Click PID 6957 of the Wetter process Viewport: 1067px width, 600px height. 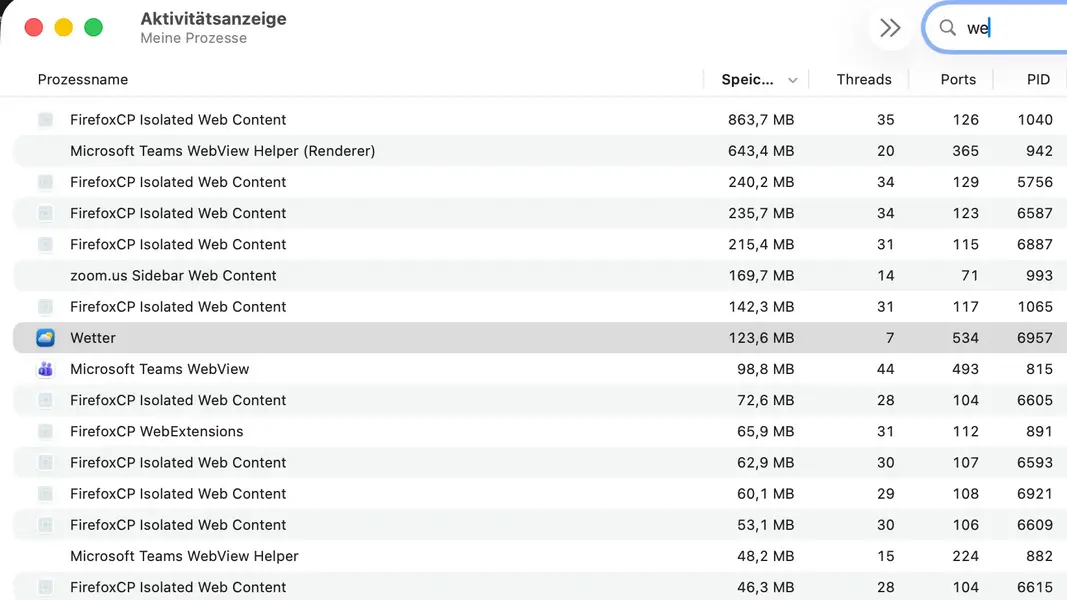coord(1035,337)
